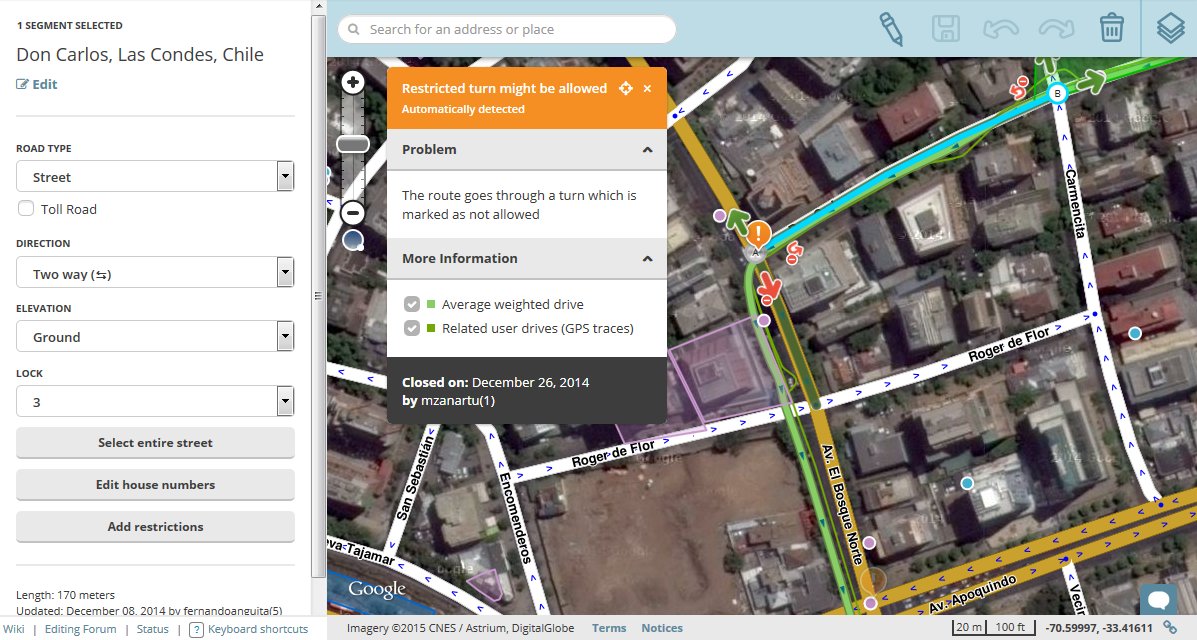Select the pencil draw tool
Screen dimensions: 1197x640
890,29
